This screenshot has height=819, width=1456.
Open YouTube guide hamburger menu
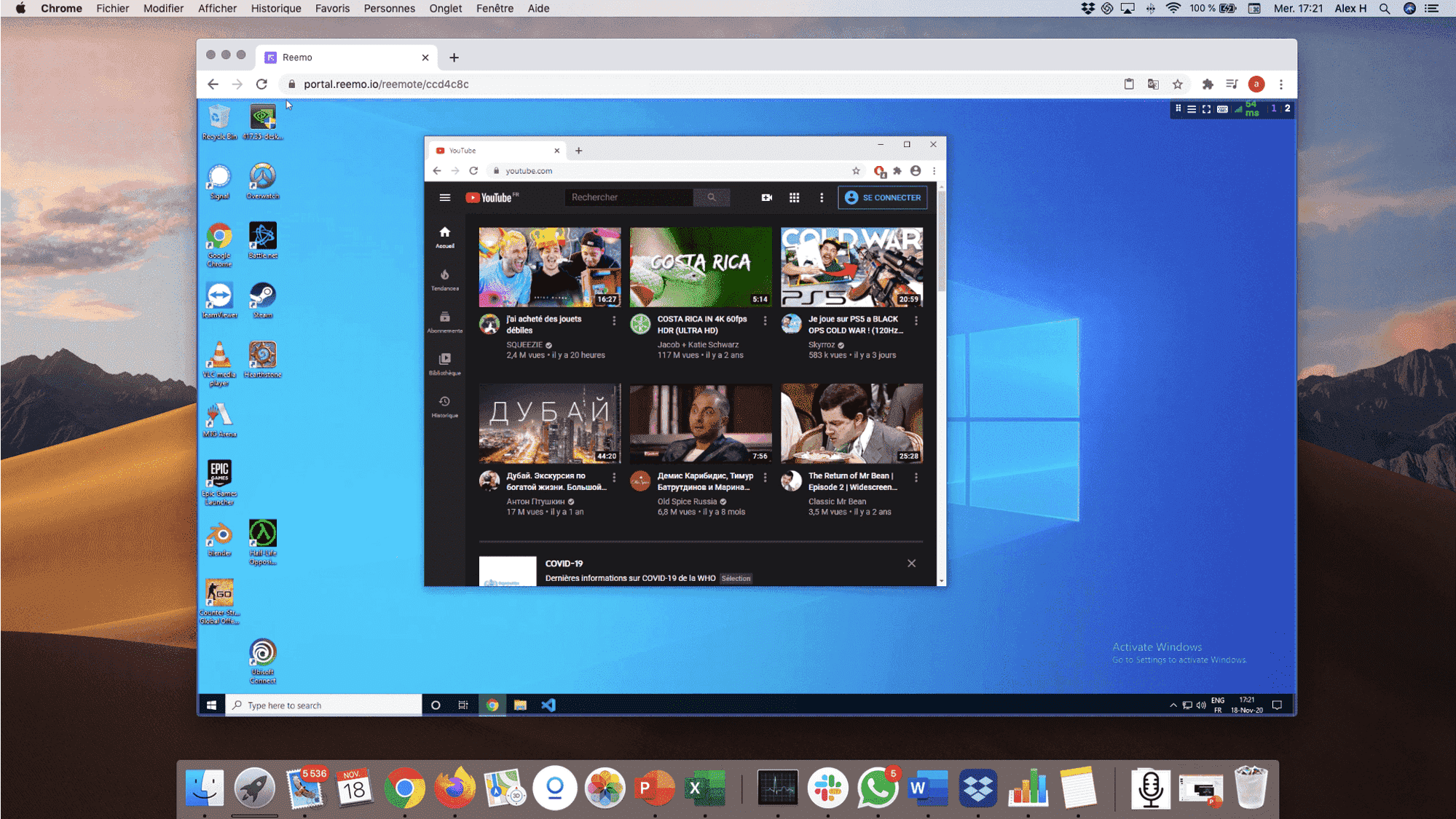pyautogui.click(x=445, y=197)
